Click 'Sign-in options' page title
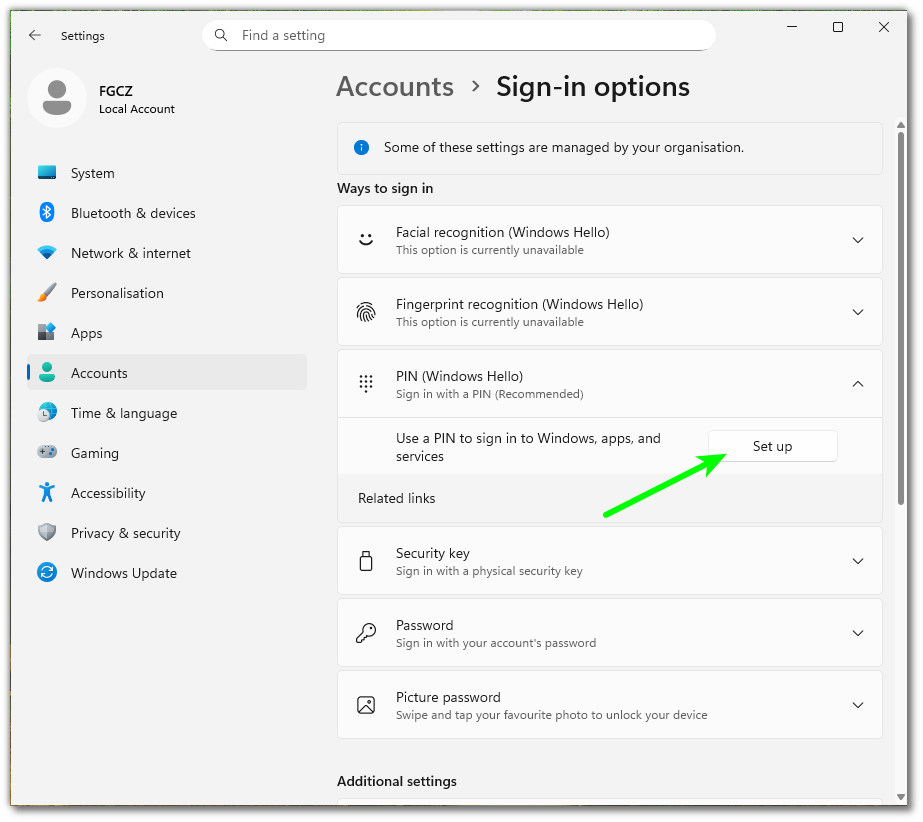This screenshot has width=923, height=822. [x=593, y=87]
